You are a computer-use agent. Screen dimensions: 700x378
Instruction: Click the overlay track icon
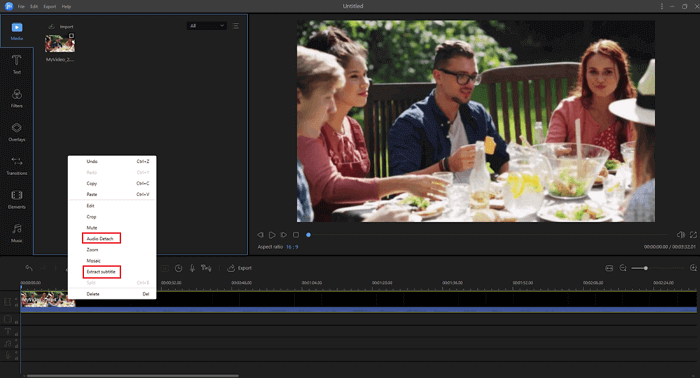[8, 319]
